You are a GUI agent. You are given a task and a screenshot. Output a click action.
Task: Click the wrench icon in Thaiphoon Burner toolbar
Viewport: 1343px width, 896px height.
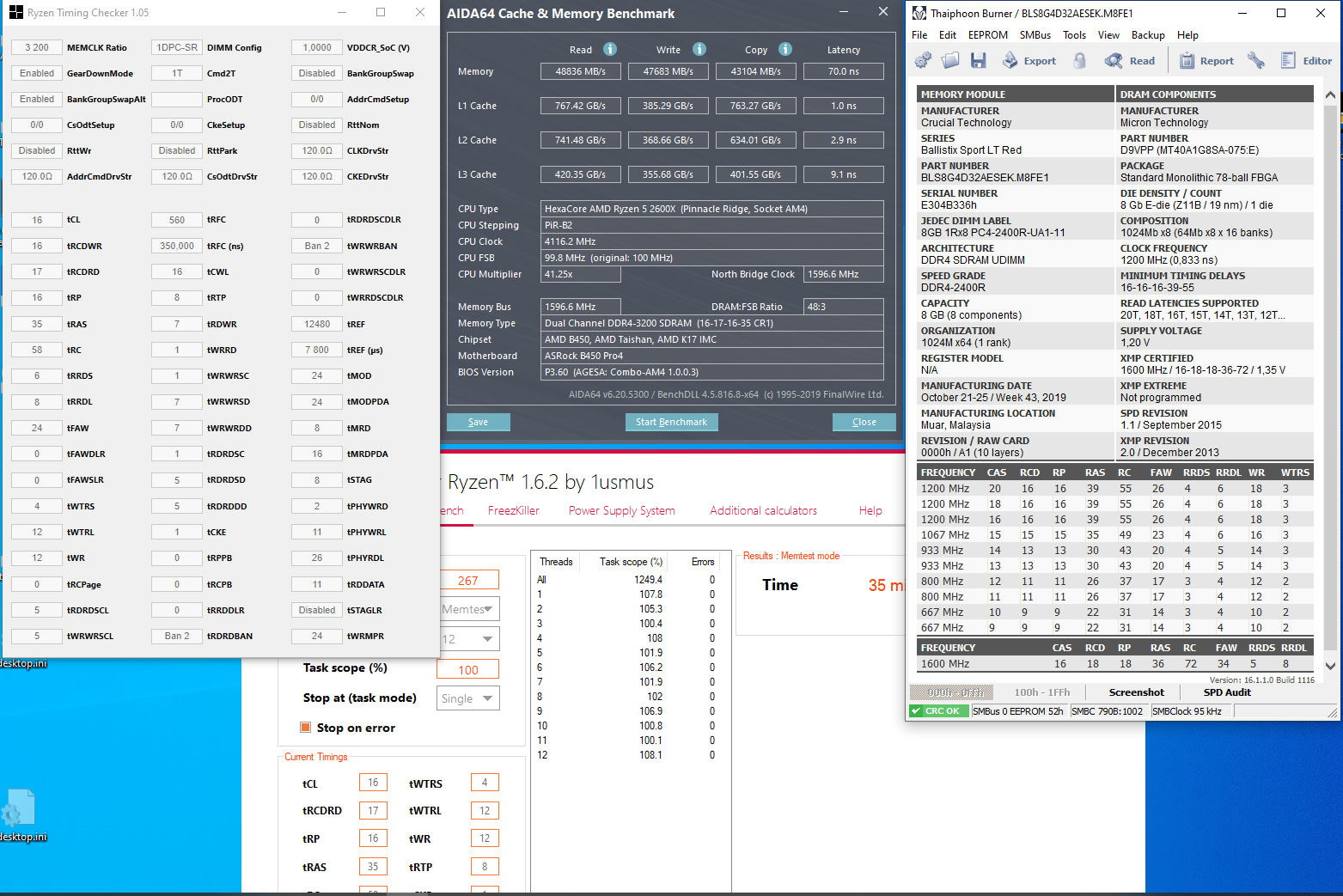[x=1256, y=60]
